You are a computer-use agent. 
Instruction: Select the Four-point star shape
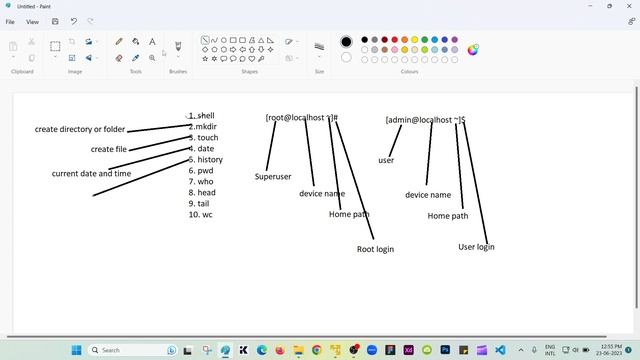[270, 49]
